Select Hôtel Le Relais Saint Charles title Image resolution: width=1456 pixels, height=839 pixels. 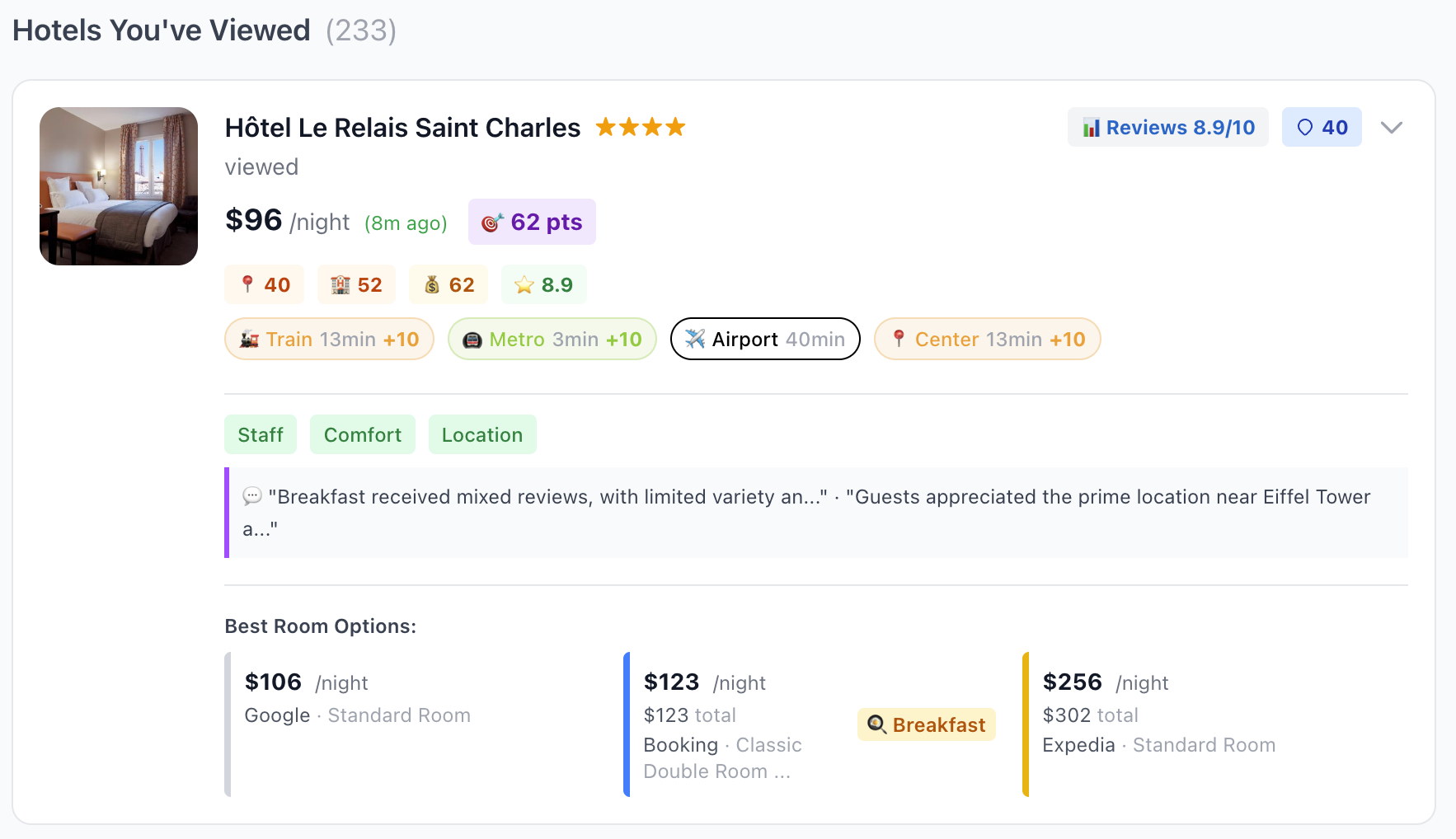pyautogui.click(x=402, y=128)
